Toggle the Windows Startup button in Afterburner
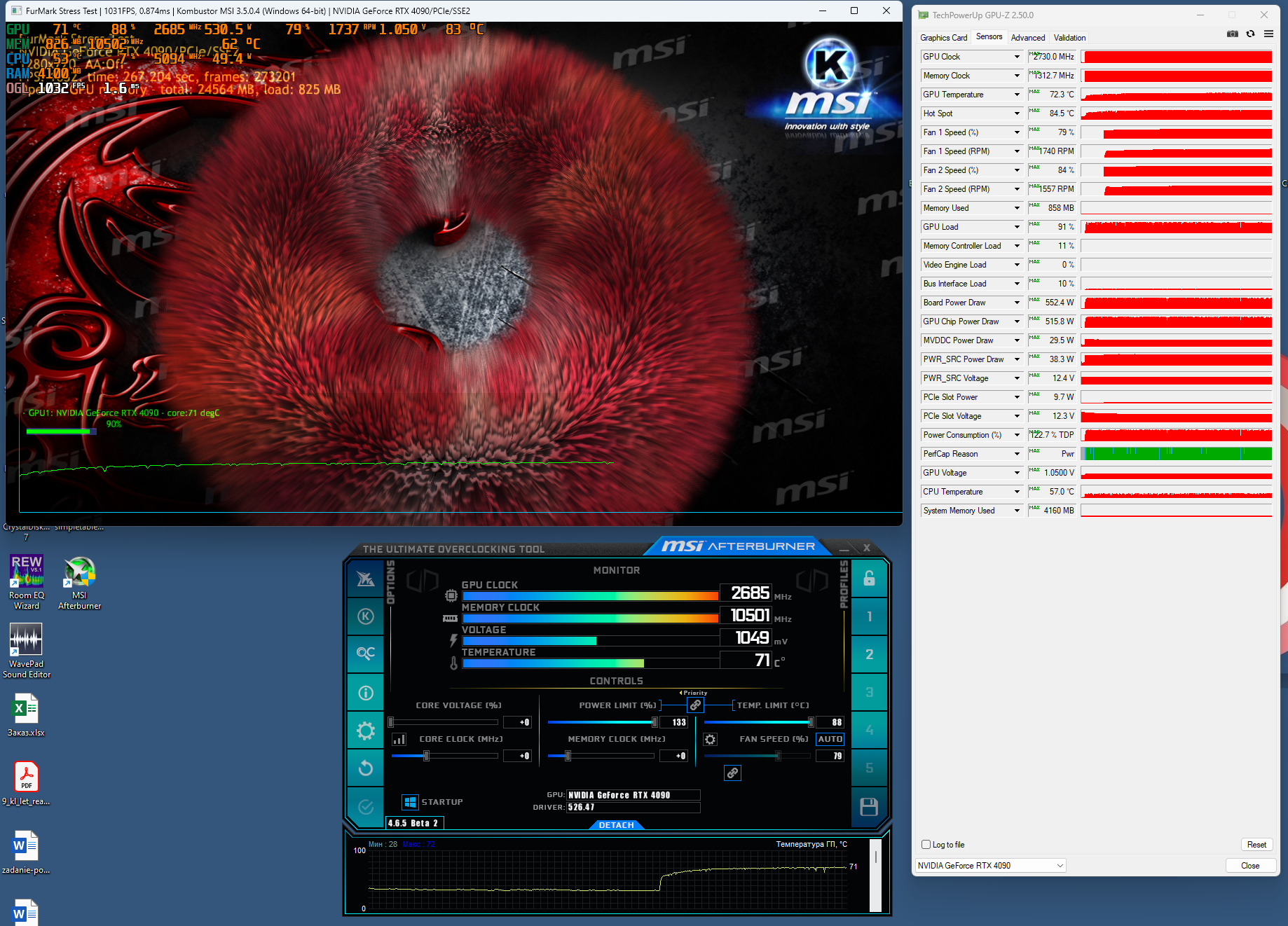Screen dimensions: 1288x926 [x=411, y=802]
